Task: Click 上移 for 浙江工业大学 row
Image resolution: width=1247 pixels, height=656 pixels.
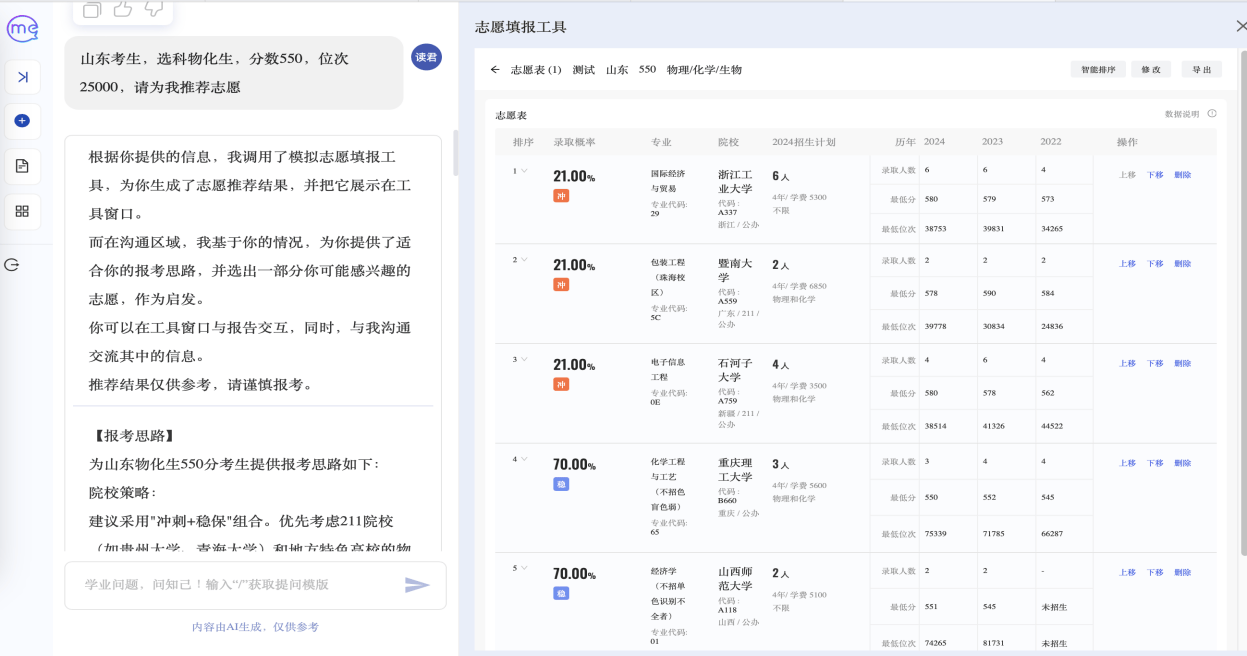Action: coord(1127,175)
